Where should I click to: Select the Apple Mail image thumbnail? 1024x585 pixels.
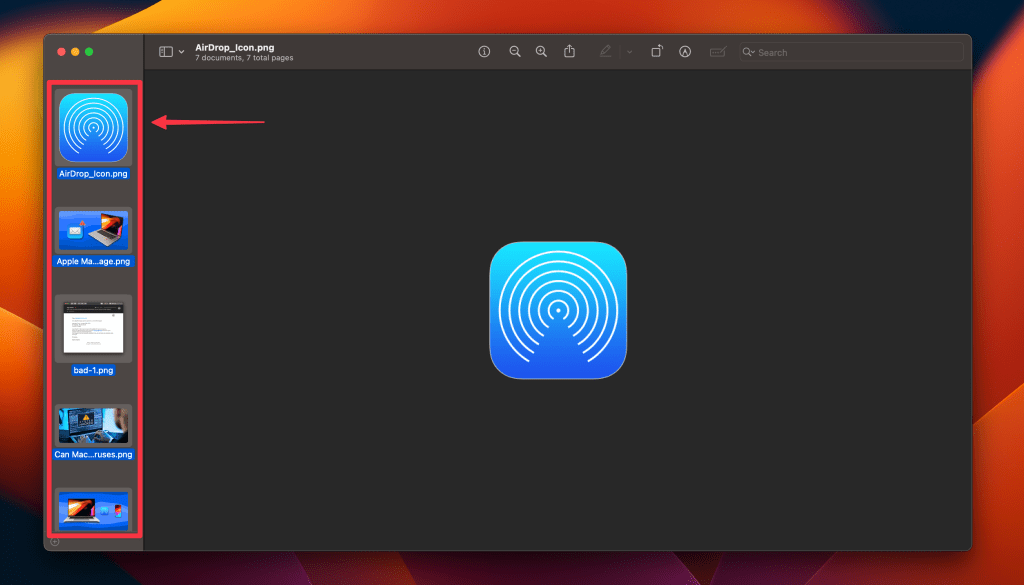tap(93, 230)
